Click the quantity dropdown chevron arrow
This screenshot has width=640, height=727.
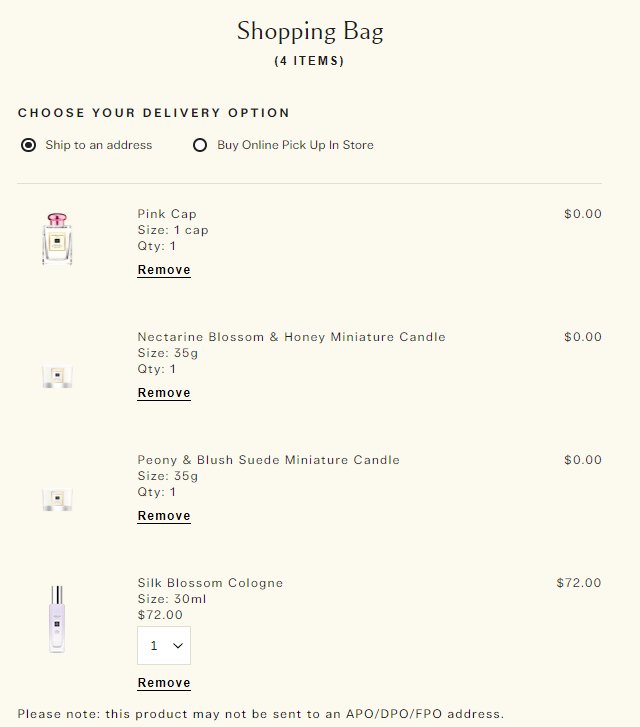[x=178, y=645]
